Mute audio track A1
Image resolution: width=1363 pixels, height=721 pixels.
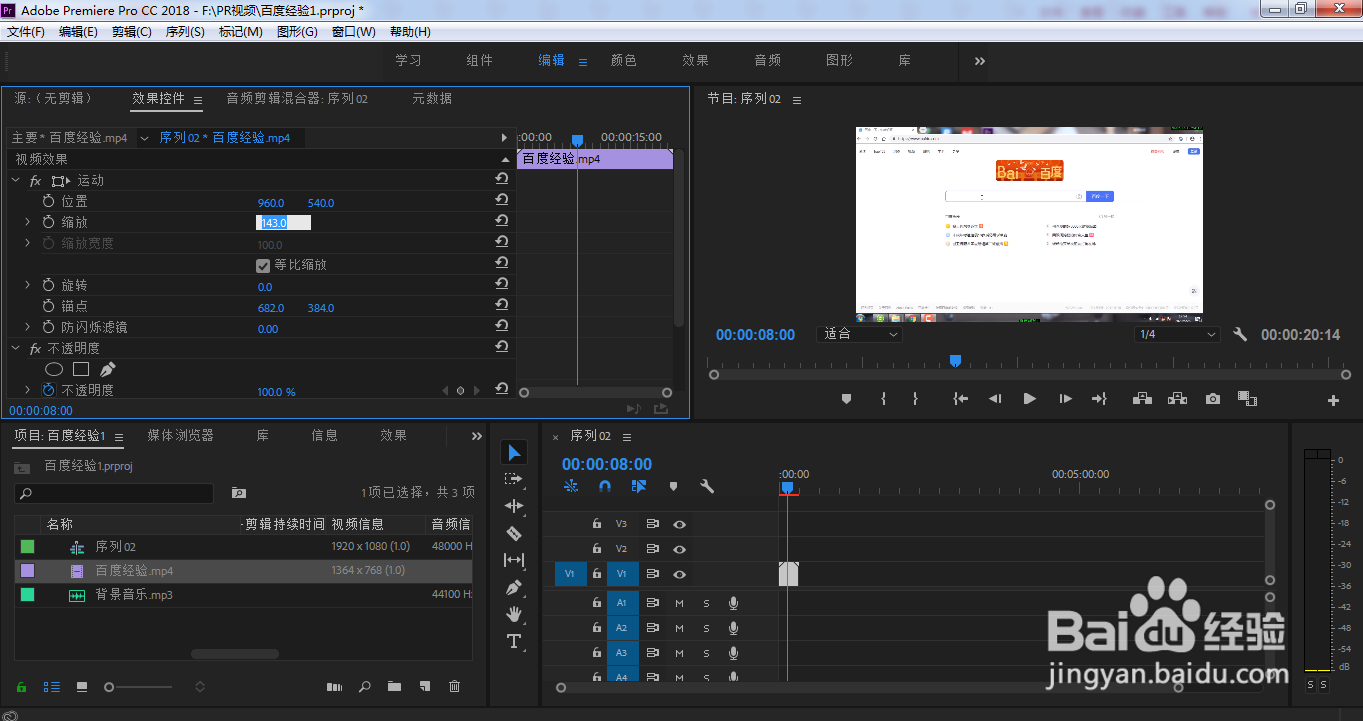[679, 603]
